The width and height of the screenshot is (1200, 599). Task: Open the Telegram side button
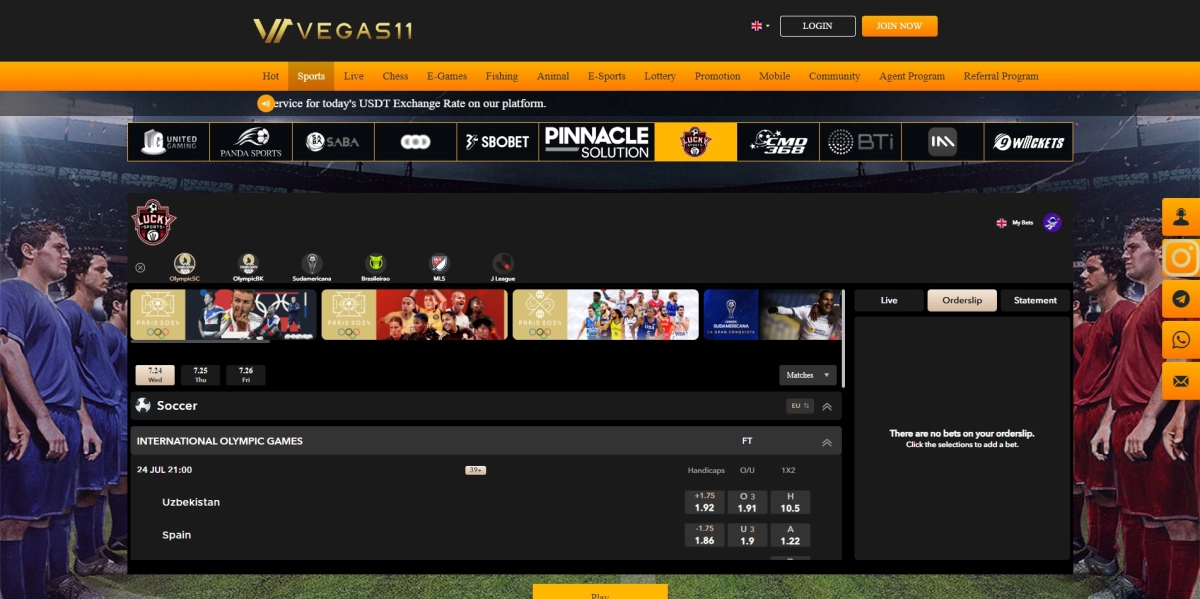pyautogui.click(x=1181, y=299)
